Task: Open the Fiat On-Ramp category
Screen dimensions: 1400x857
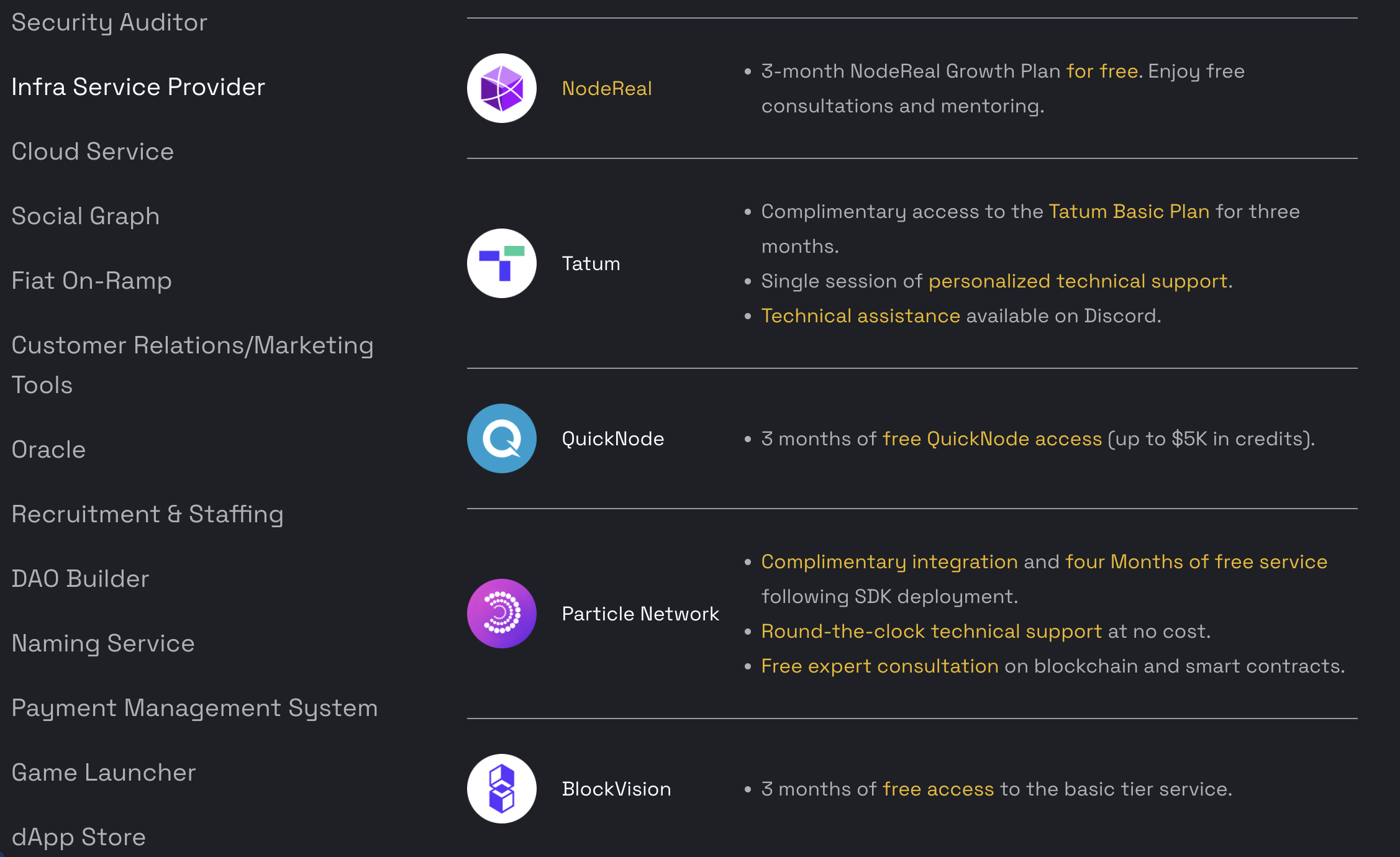Action: pos(91,281)
